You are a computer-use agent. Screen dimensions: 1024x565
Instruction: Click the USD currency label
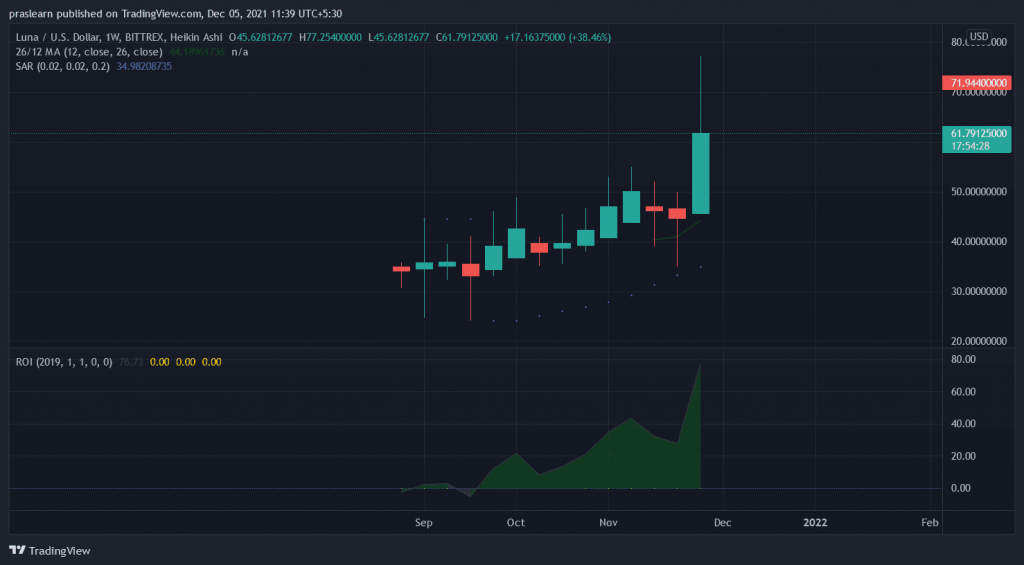coord(978,37)
